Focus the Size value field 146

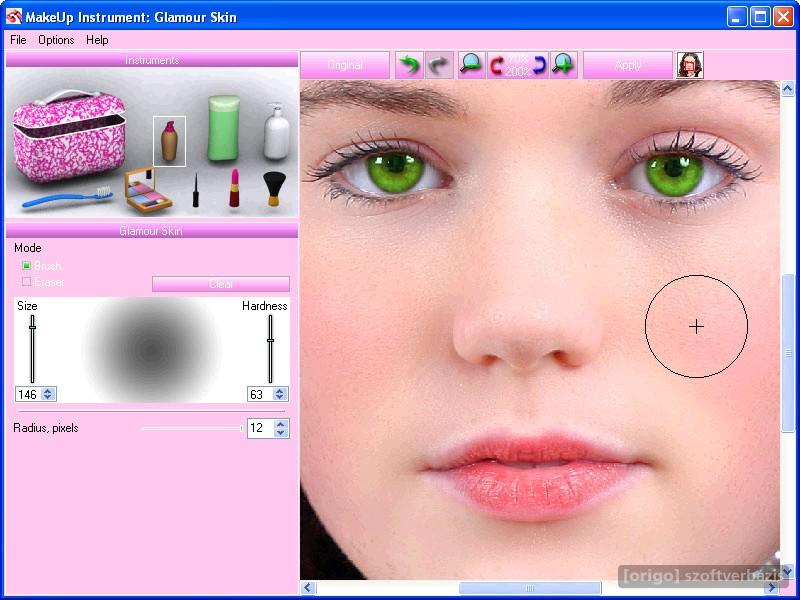coord(29,394)
